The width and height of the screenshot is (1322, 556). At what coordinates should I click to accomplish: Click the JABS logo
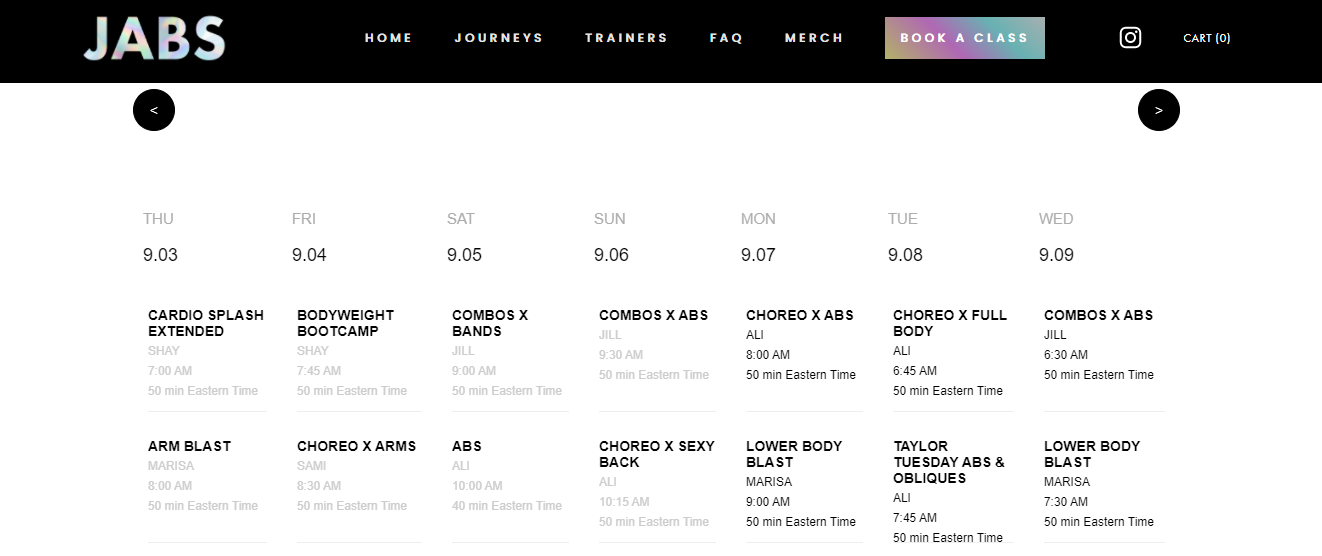click(154, 39)
